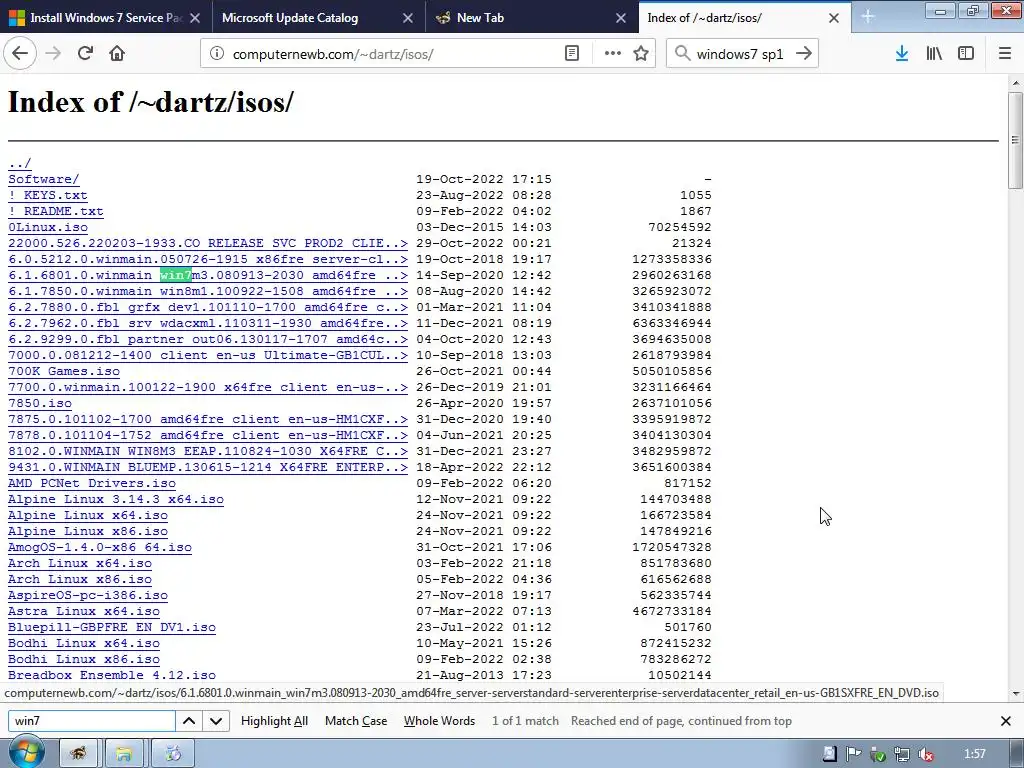Image resolution: width=1024 pixels, height=768 pixels.
Task: Open the Library menu
Action: (x=934, y=54)
